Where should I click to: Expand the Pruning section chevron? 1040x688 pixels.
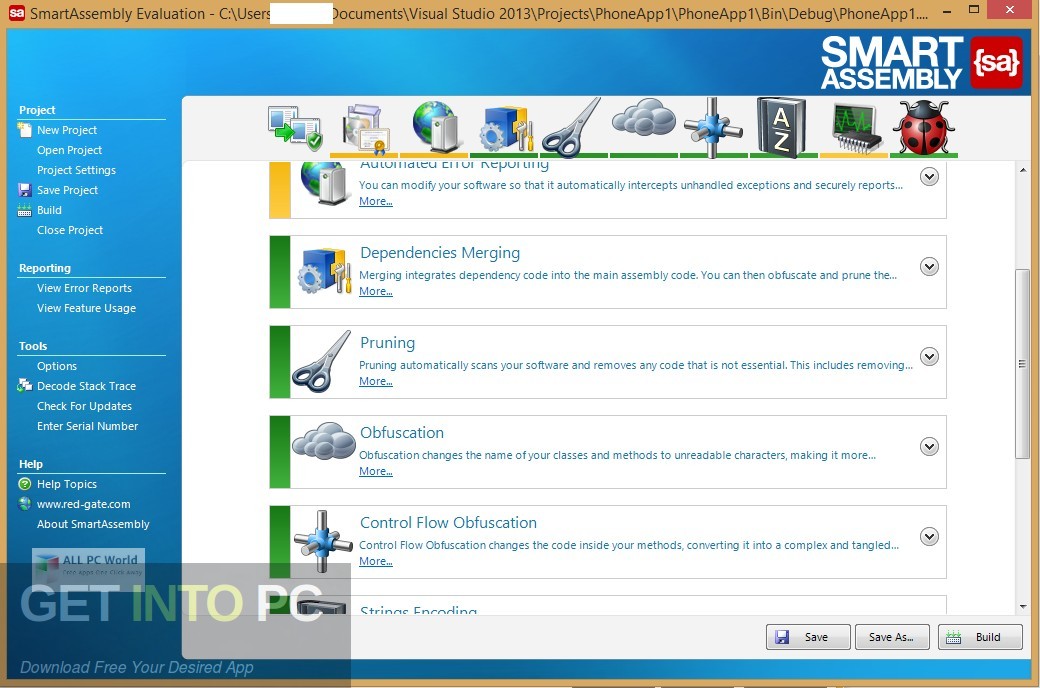coord(929,356)
